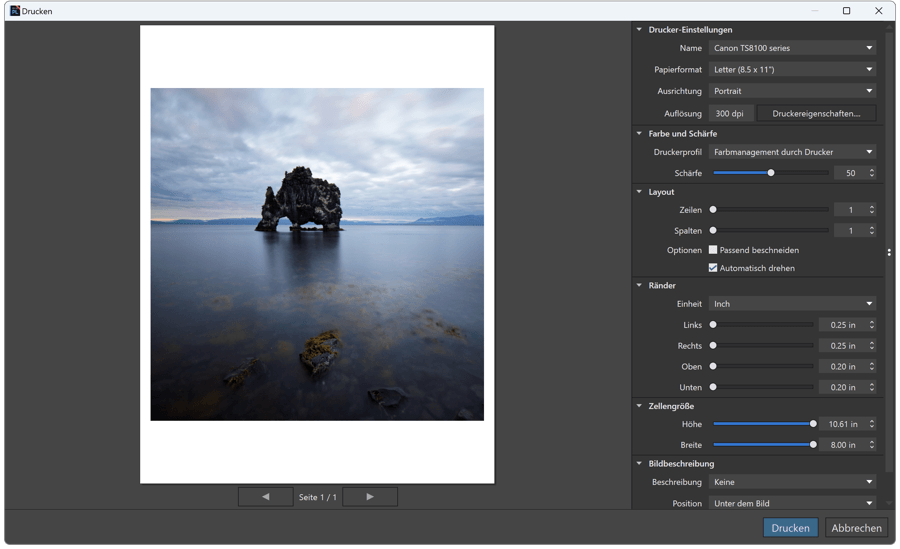Click the Drucken button
900x549 pixels.
[x=790, y=528]
